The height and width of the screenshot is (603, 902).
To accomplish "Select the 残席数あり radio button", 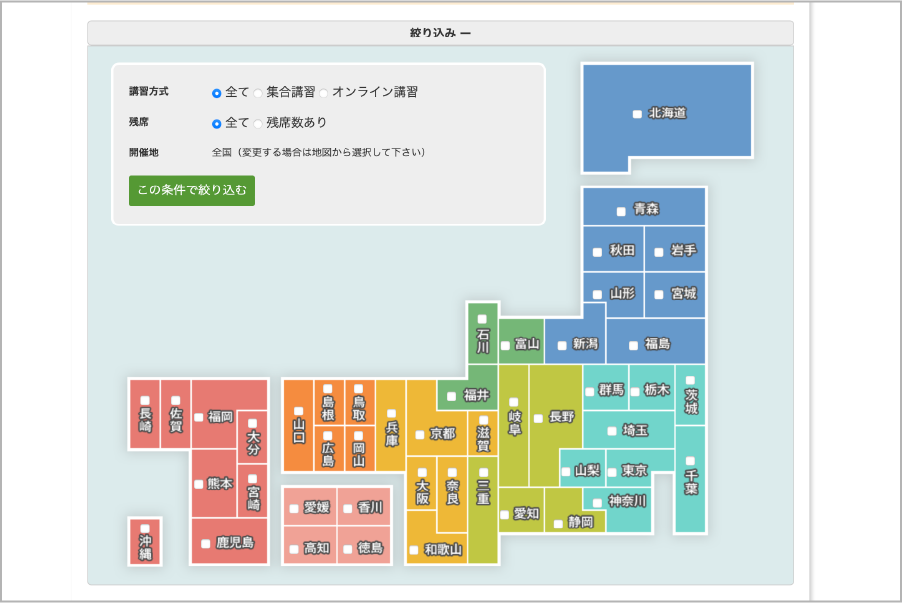I will click(x=258, y=124).
